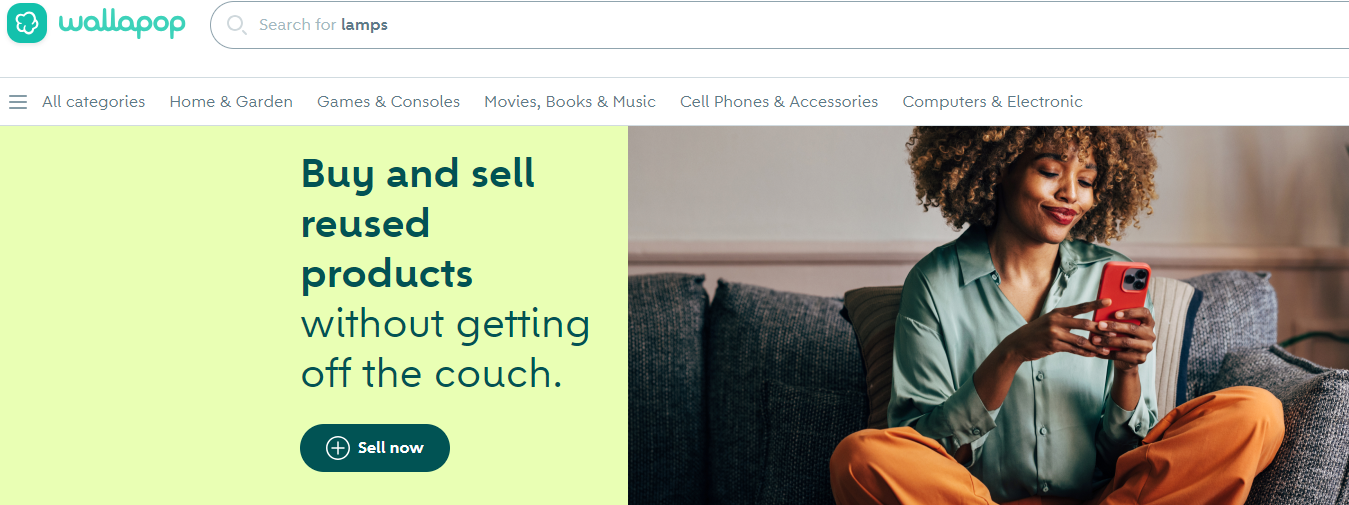Go to Movies, Books & Music category

coord(570,102)
